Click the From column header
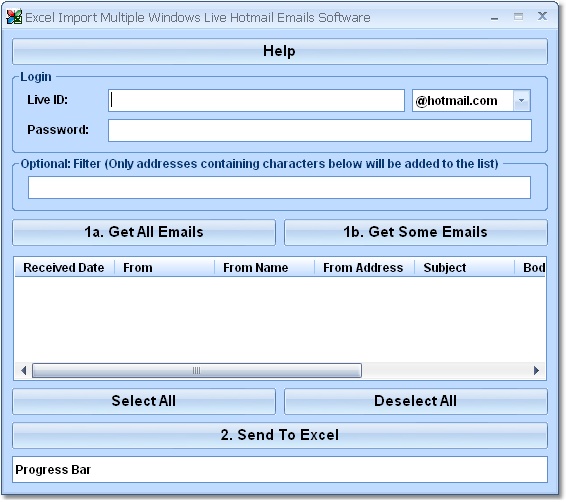The width and height of the screenshot is (566, 502). click(165, 268)
